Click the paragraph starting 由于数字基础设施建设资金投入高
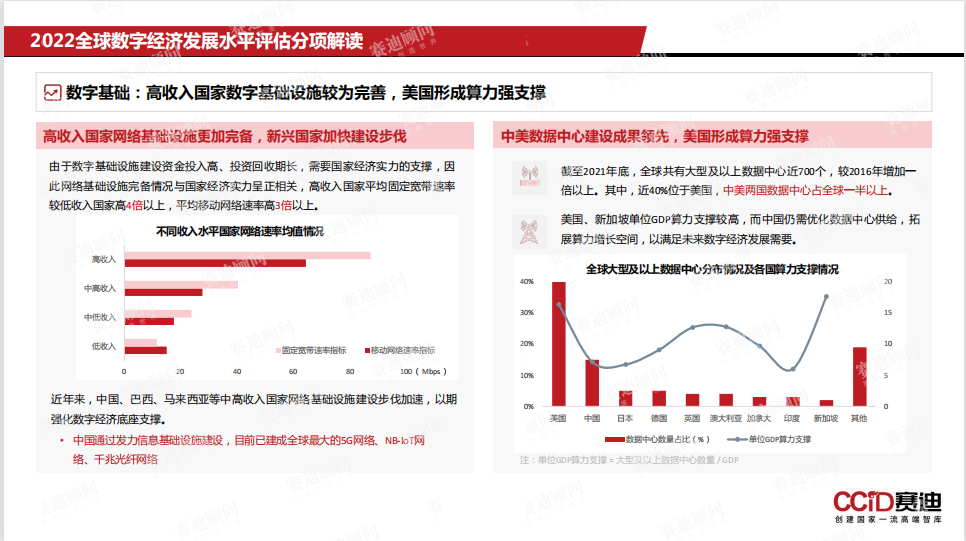This screenshot has height=541, width=966. tap(252, 186)
